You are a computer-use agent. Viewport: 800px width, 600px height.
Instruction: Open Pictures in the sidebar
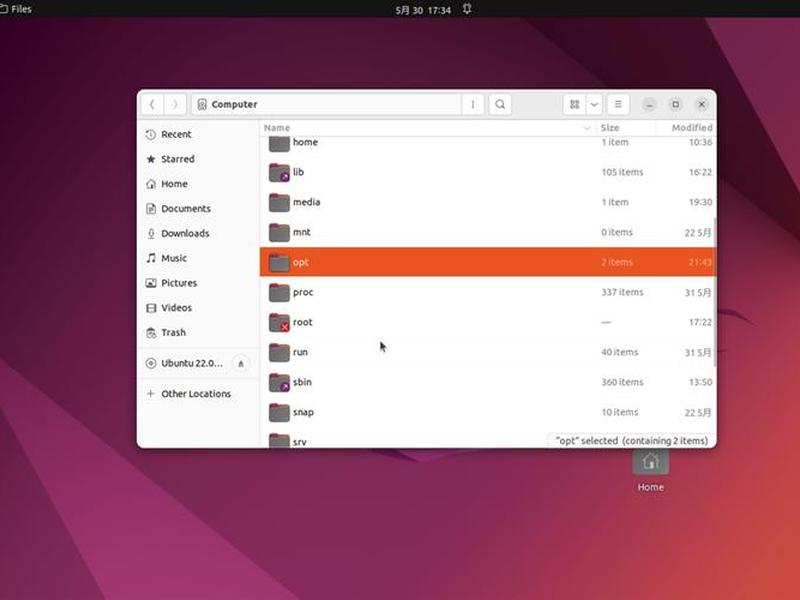click(x=198, y=283)
